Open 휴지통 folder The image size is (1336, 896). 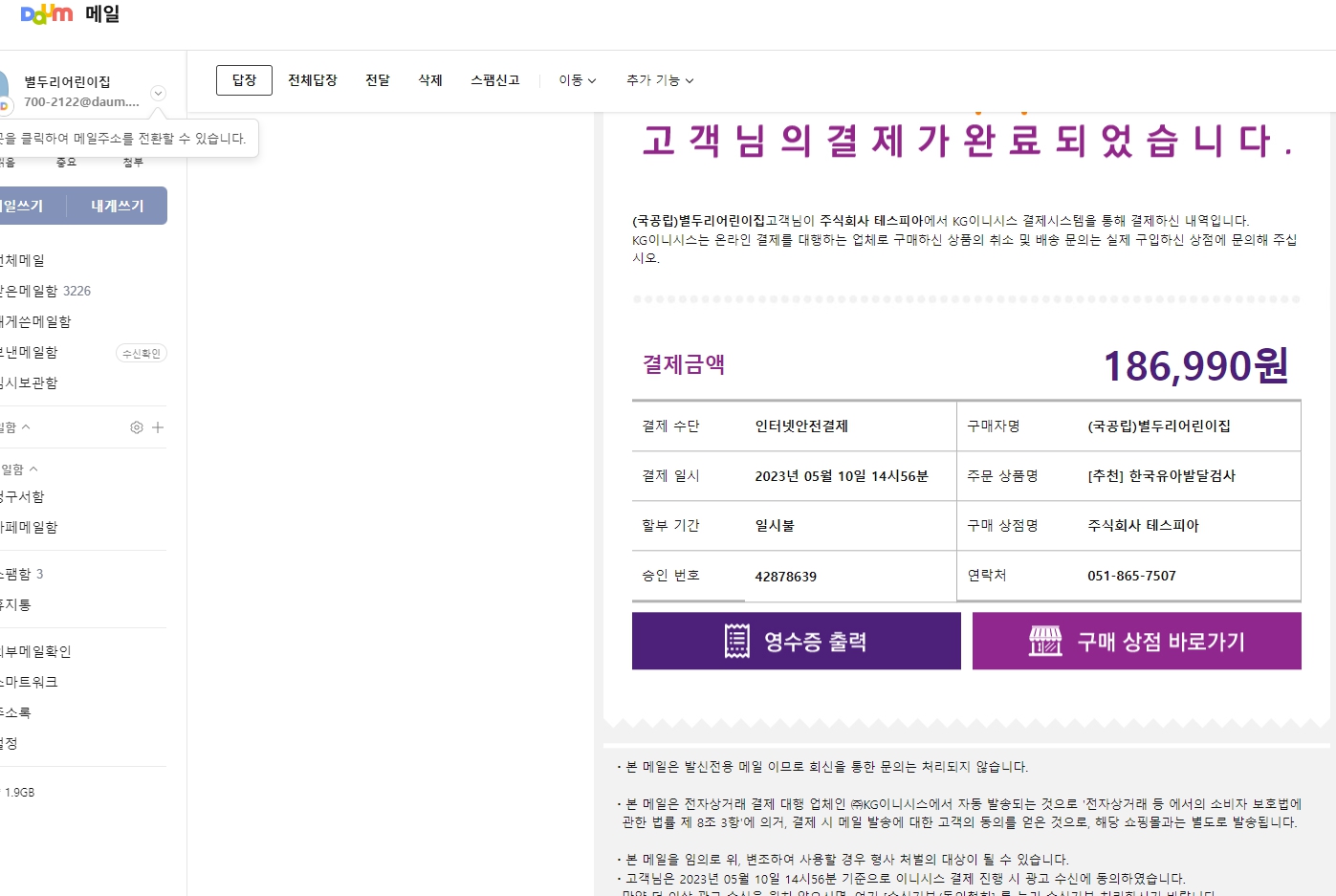pyautogui.click(x=15, y=604)
